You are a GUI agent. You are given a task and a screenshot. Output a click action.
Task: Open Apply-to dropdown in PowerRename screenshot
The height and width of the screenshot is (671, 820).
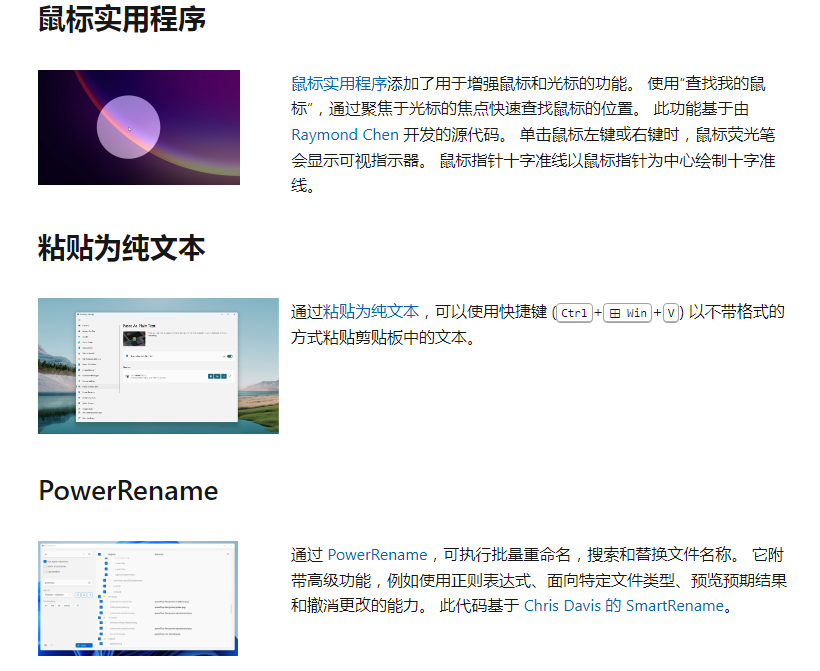point(58,595)
